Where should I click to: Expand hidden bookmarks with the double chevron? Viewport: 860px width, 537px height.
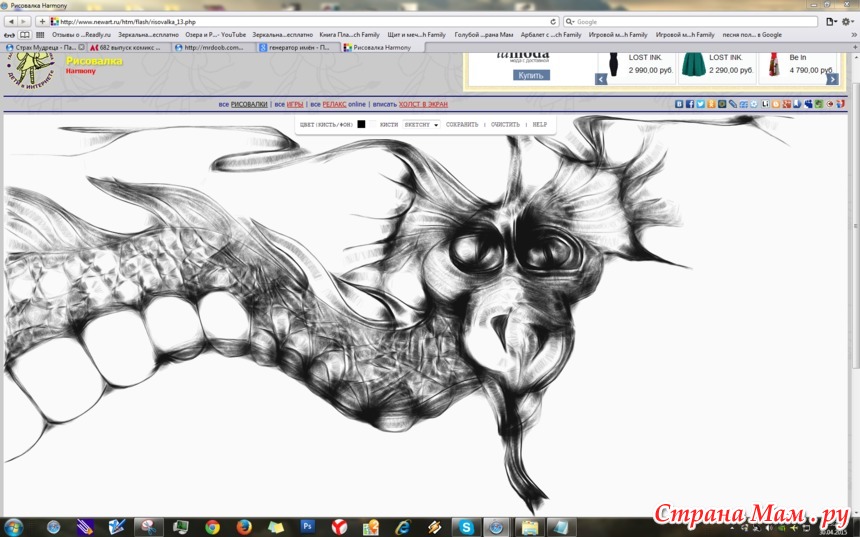point(853,35)
